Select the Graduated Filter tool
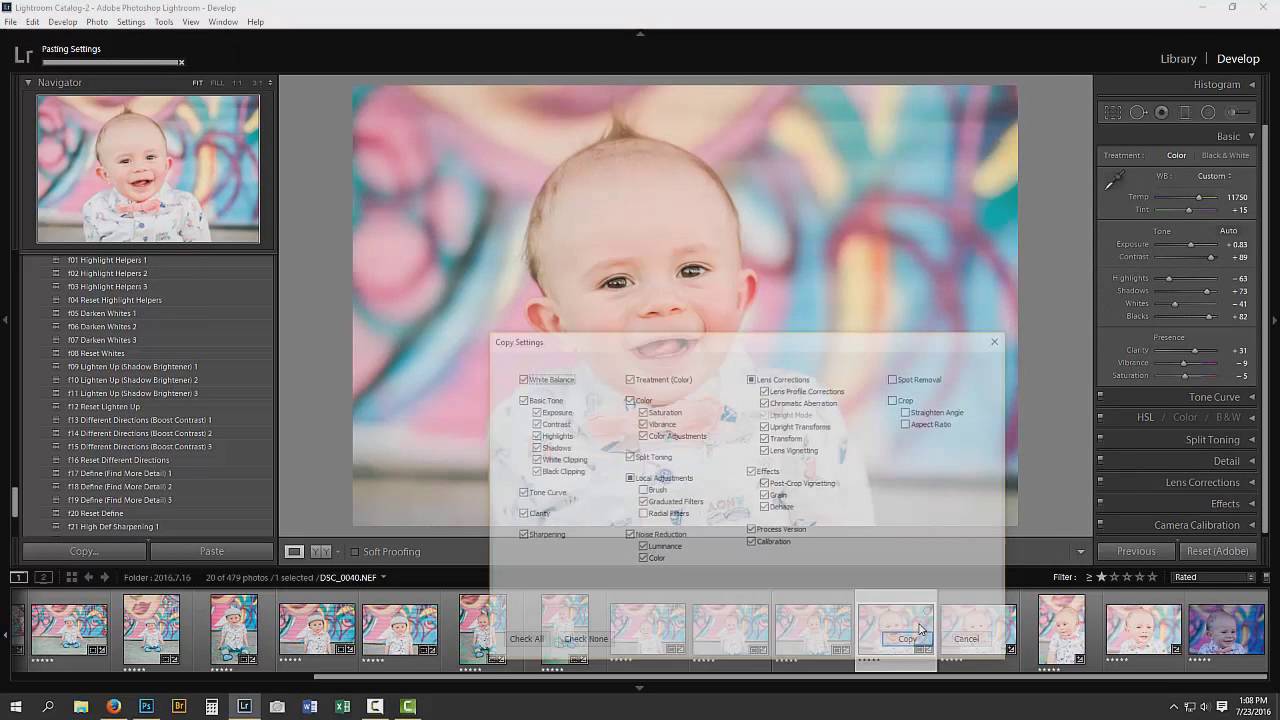This screenshot has width=1280, height=720. 1185,113
